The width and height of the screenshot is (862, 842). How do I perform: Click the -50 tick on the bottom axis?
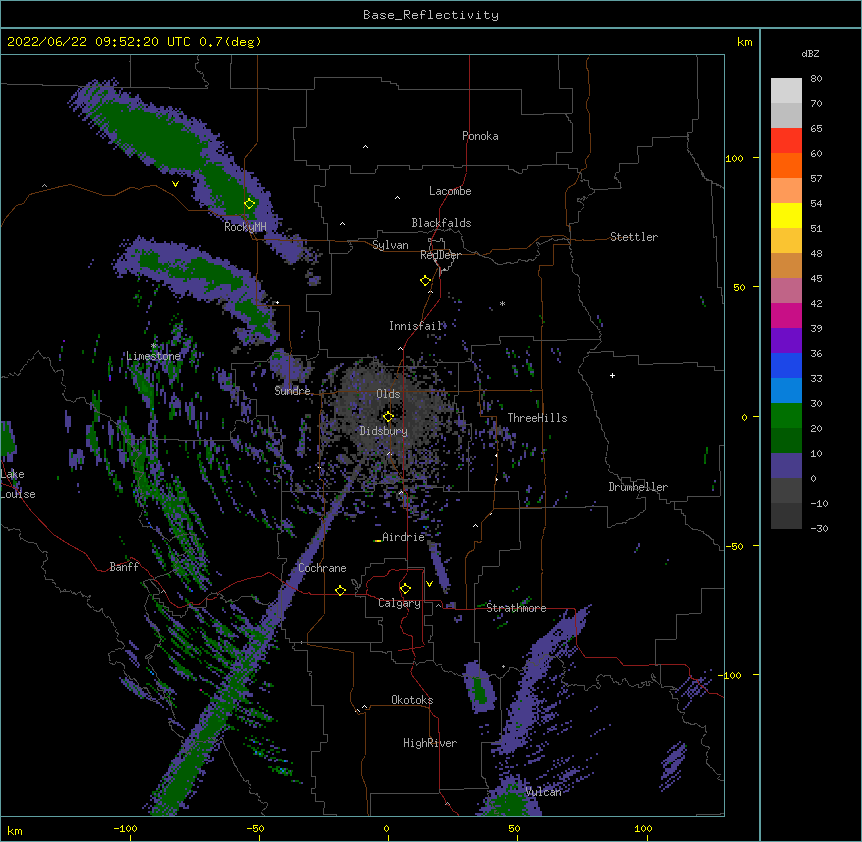(x=255, y=828)
